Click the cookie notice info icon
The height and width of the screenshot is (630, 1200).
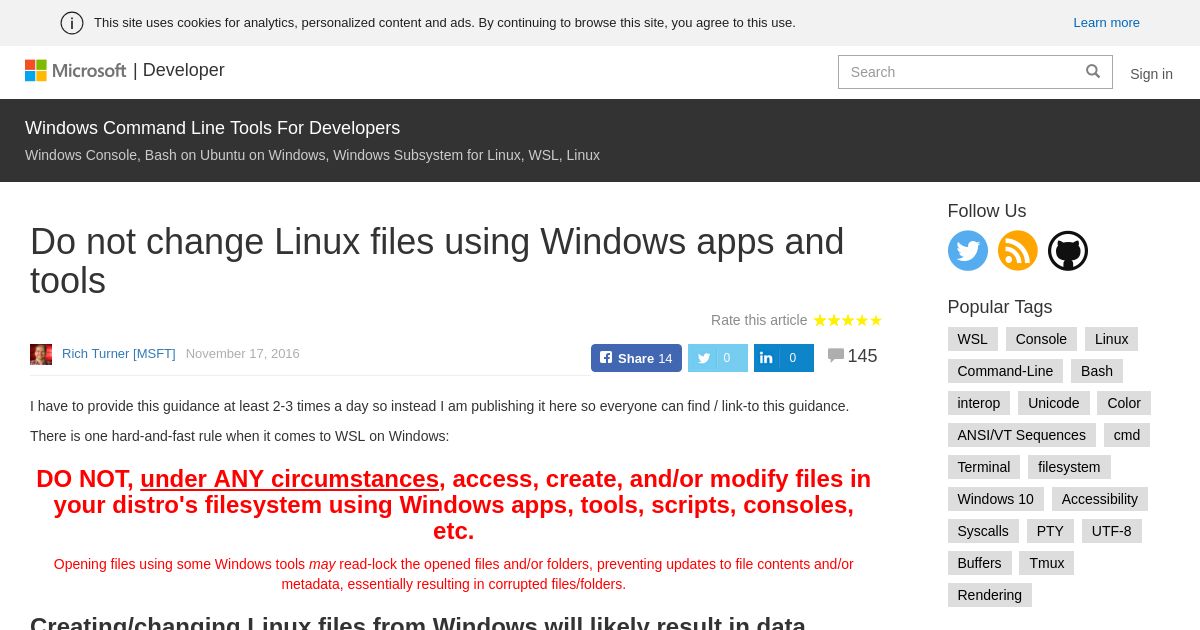pyautogui.click(x=72, y=23)
